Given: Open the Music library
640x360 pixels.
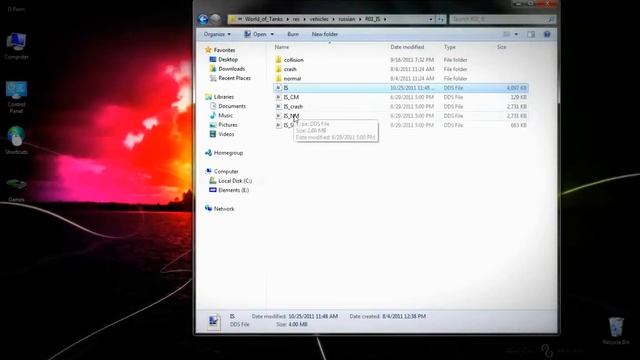Looking at the screenshot, I should [x=225, y=116].
